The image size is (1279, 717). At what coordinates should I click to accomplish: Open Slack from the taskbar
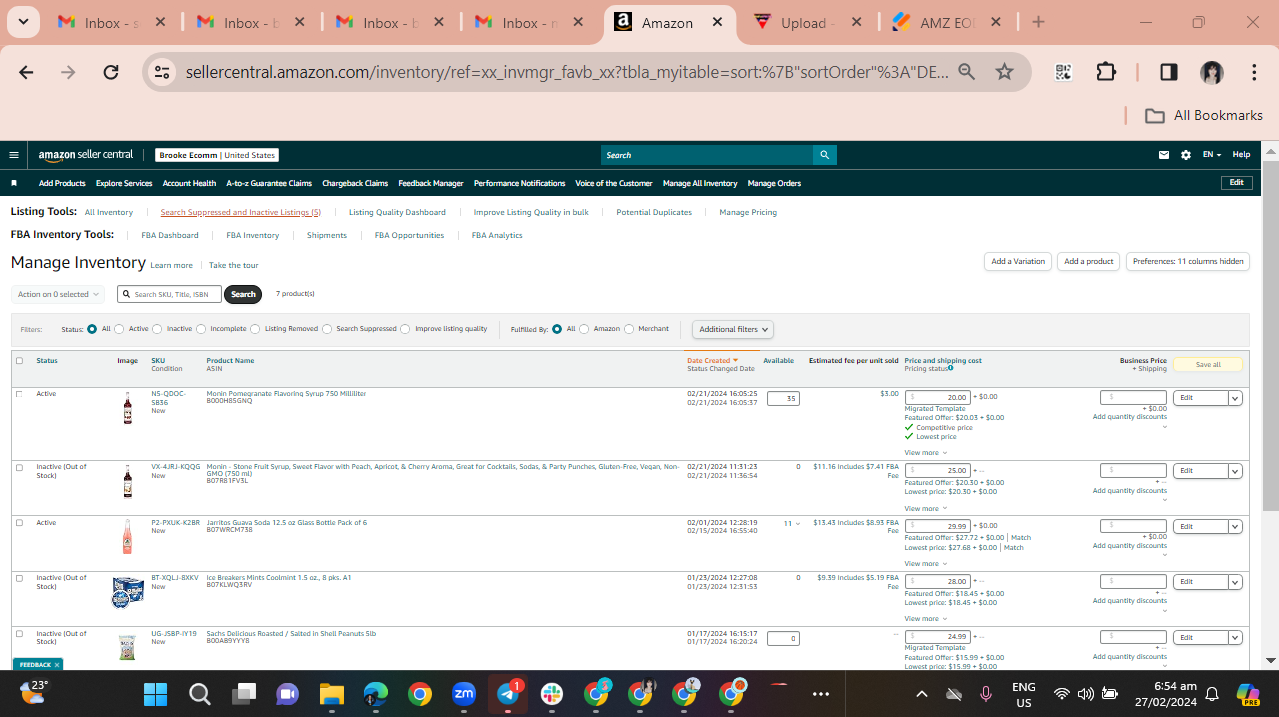click(552, 694)
